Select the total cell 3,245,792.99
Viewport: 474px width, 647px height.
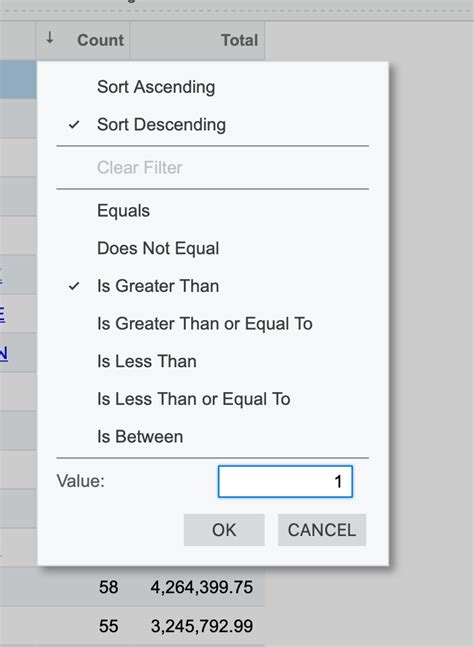click(x=202, y=626)
